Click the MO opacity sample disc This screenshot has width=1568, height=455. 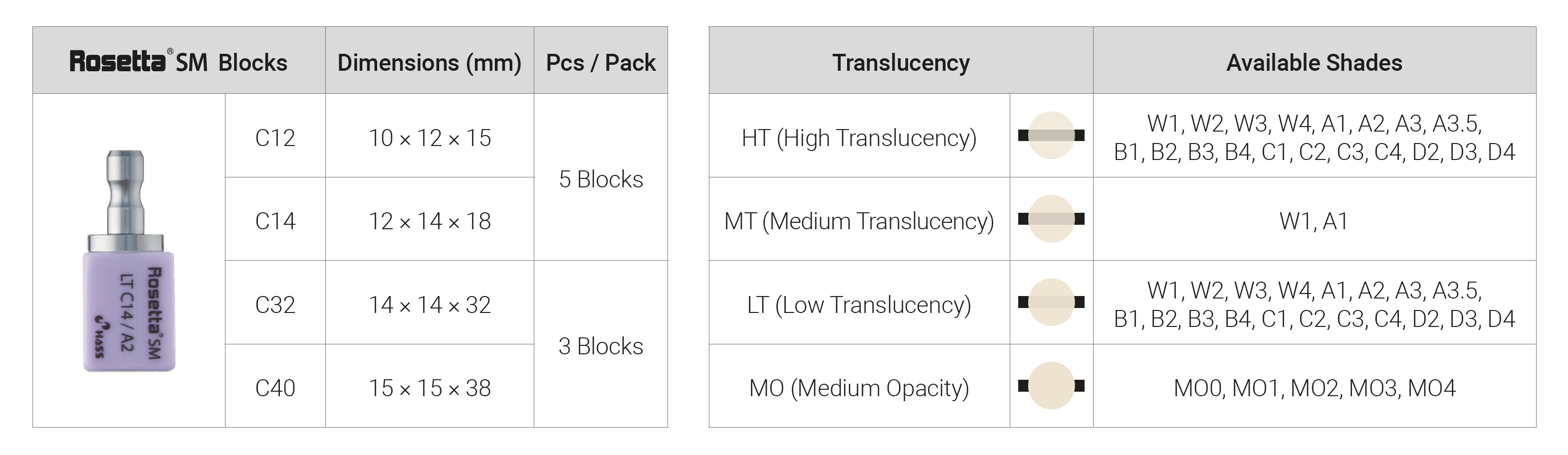pos(1051,386)
